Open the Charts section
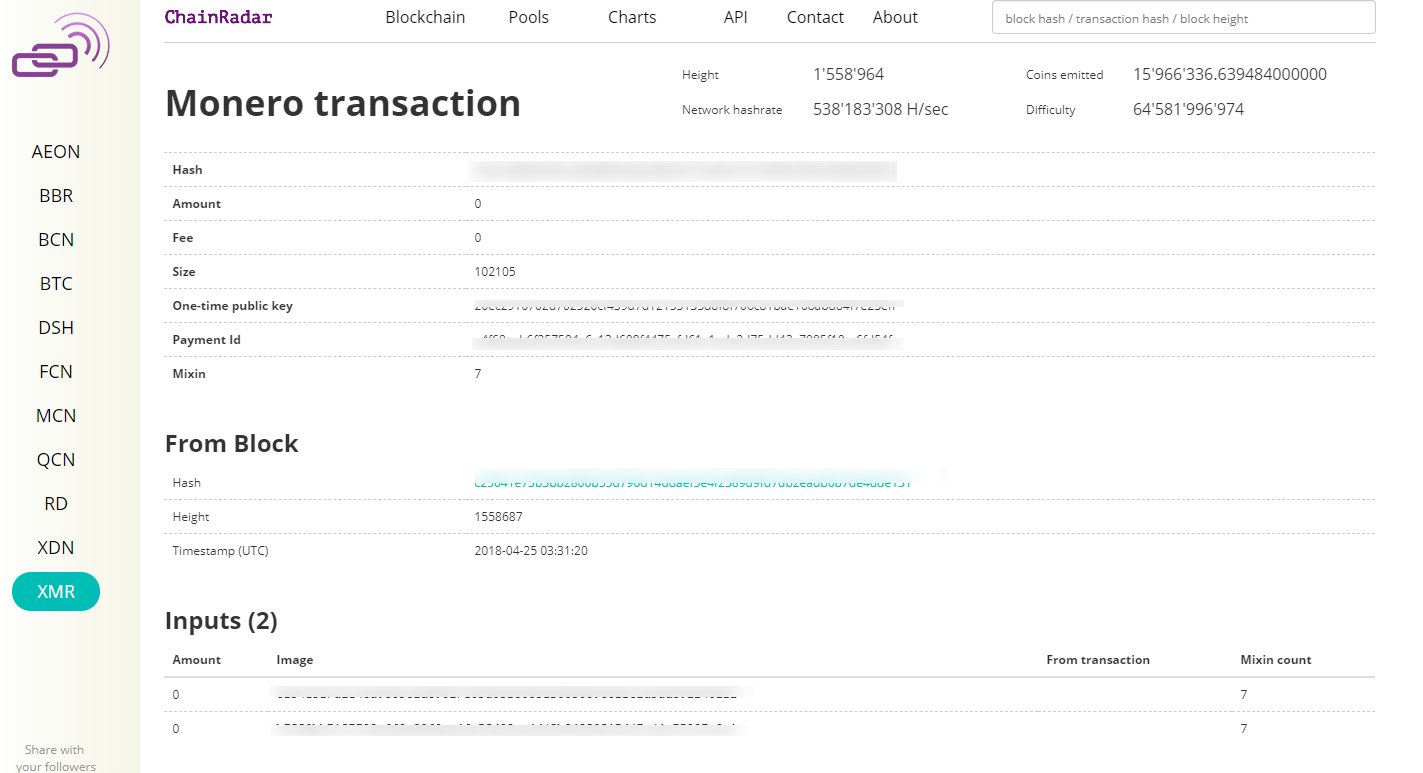The image size is (1423, 773). (x=632, y=17)
